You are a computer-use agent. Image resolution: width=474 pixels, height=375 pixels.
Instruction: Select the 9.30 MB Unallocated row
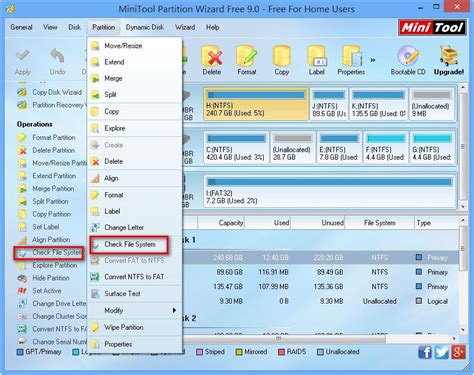pyautogui.click(x=321, y=301)
